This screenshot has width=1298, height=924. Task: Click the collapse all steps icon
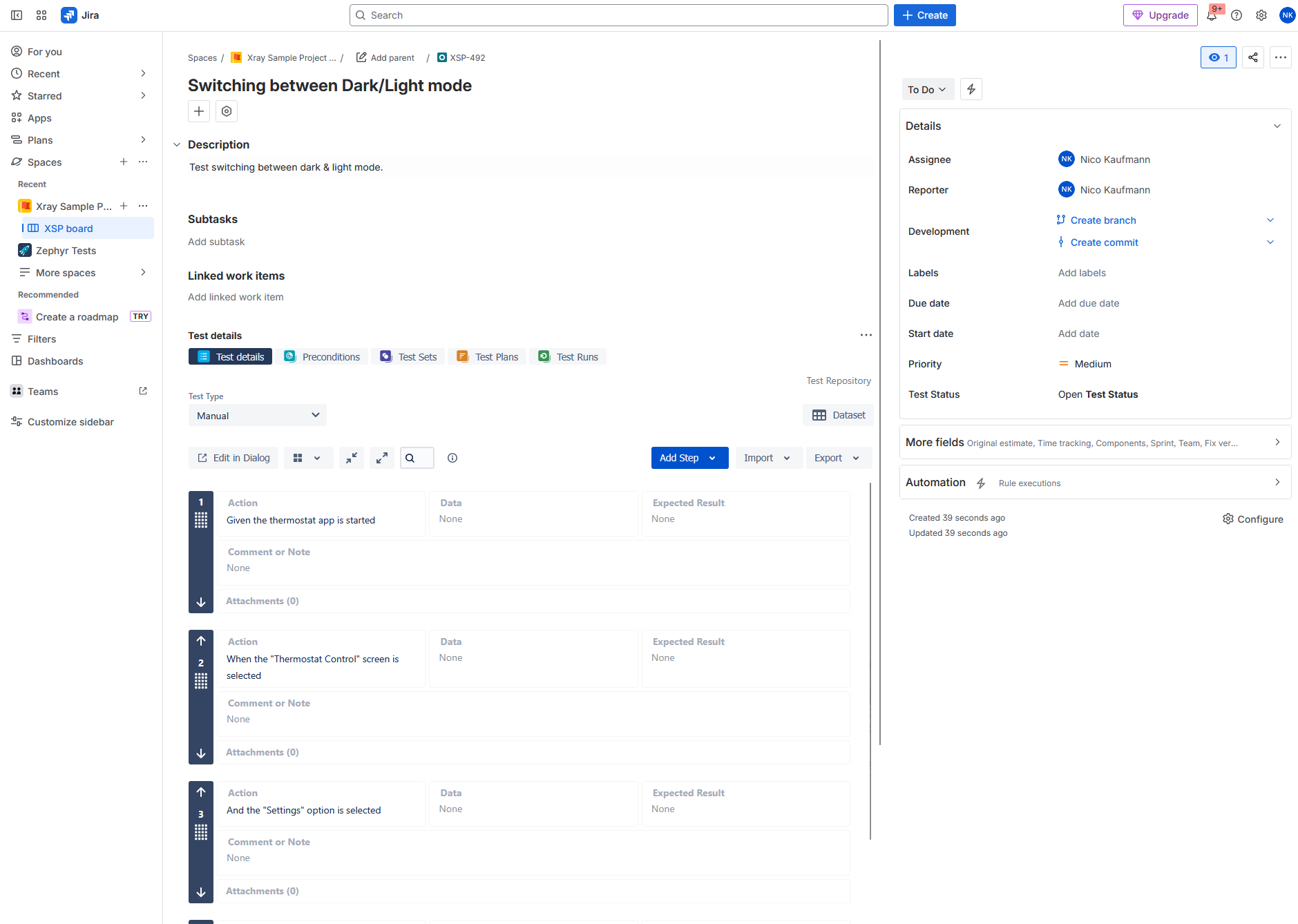pyautogui.click(x=352, y=458)
